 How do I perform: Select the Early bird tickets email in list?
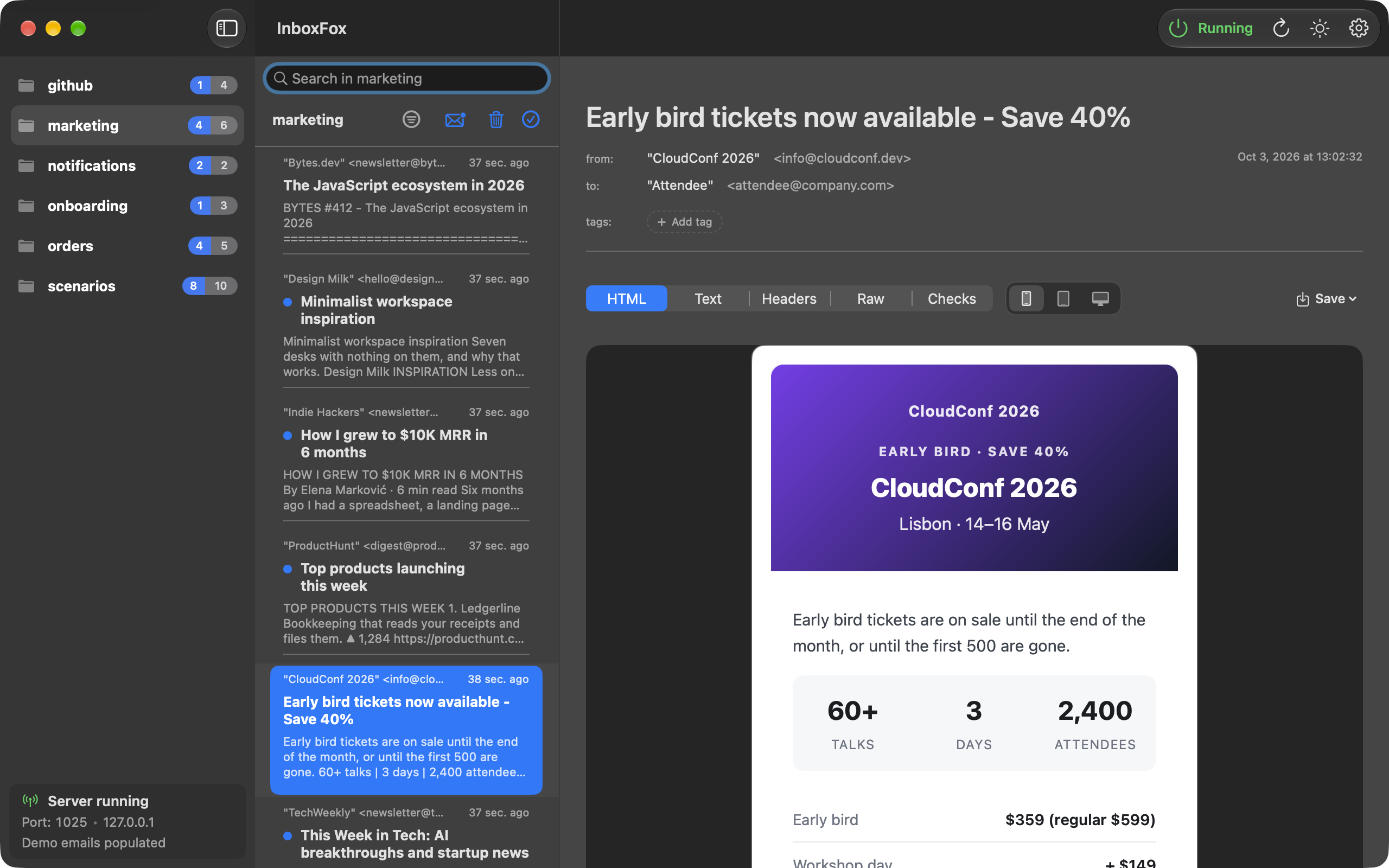pos(406,730)
